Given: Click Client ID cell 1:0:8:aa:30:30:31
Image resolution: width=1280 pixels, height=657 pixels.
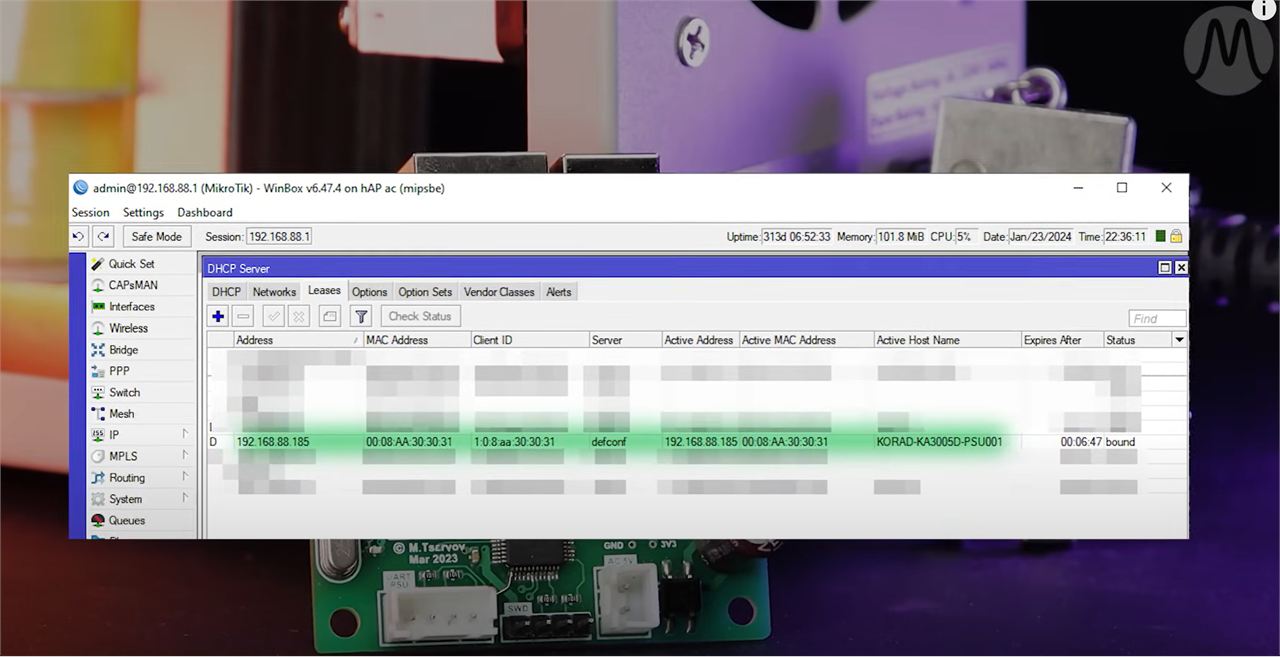Looking at the screenshot, I should 515,442.
